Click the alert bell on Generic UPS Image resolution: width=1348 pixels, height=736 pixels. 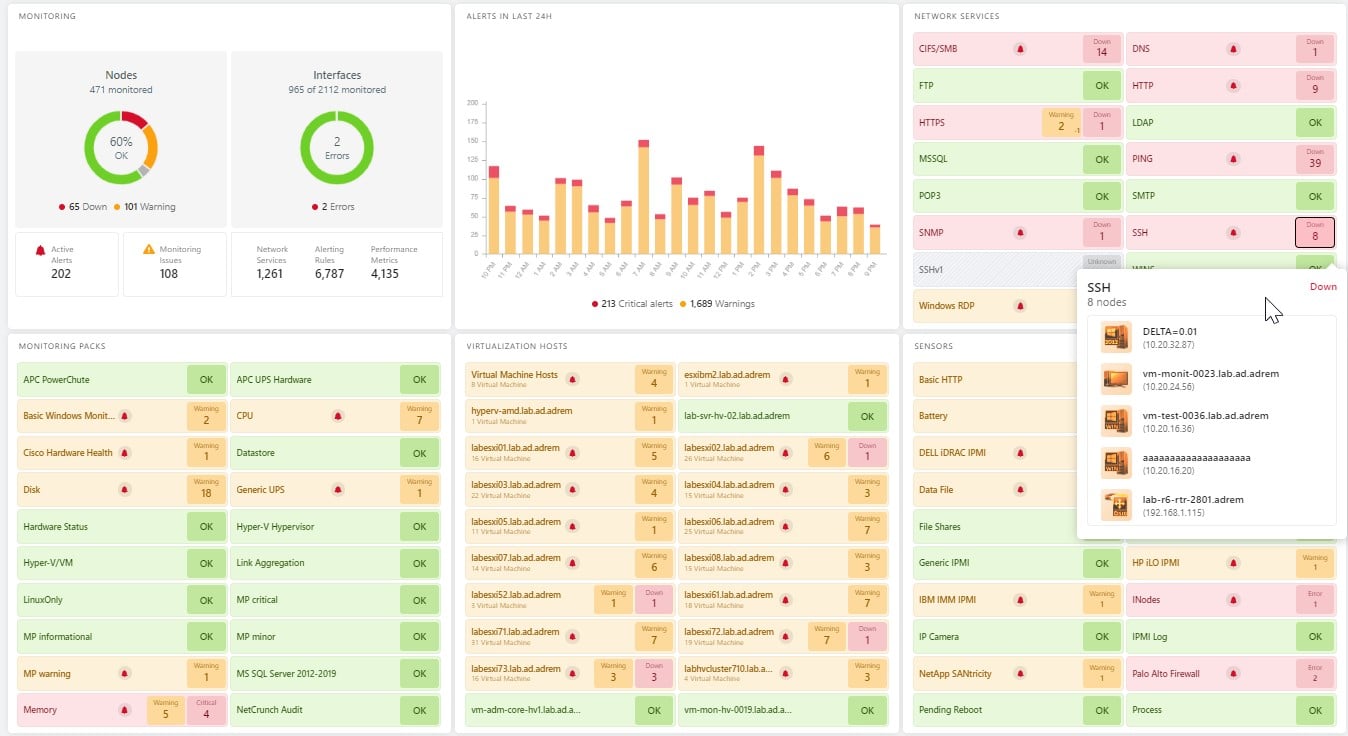(x=338, y=490)
